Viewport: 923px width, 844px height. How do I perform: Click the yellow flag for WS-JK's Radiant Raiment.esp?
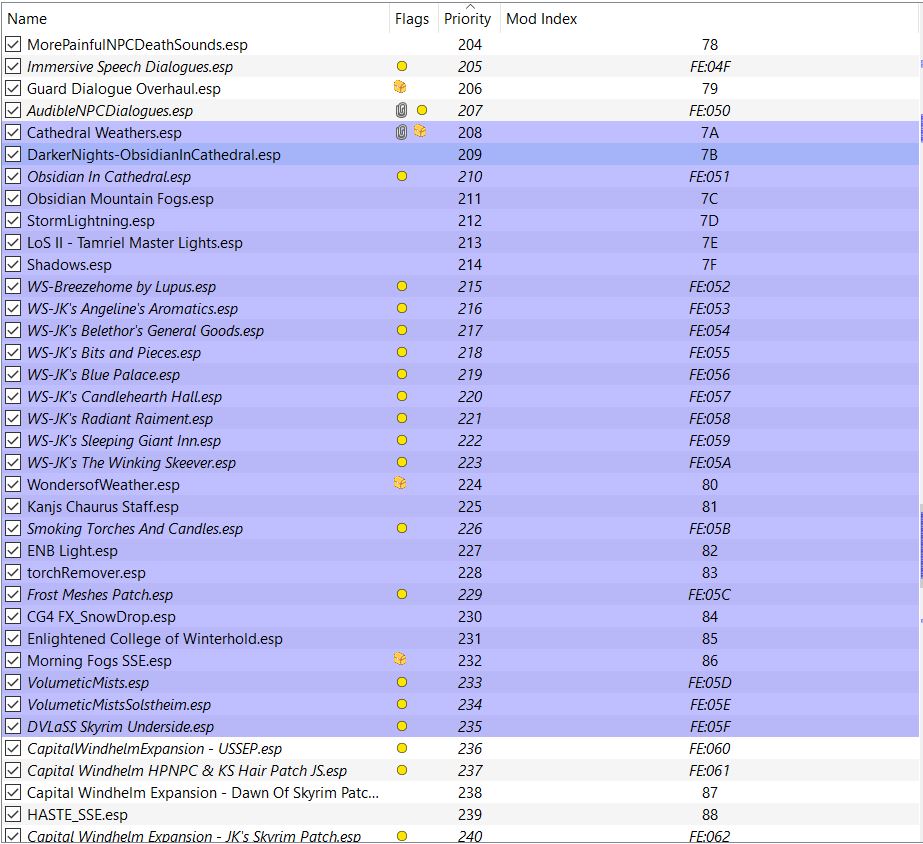(402, 418)
